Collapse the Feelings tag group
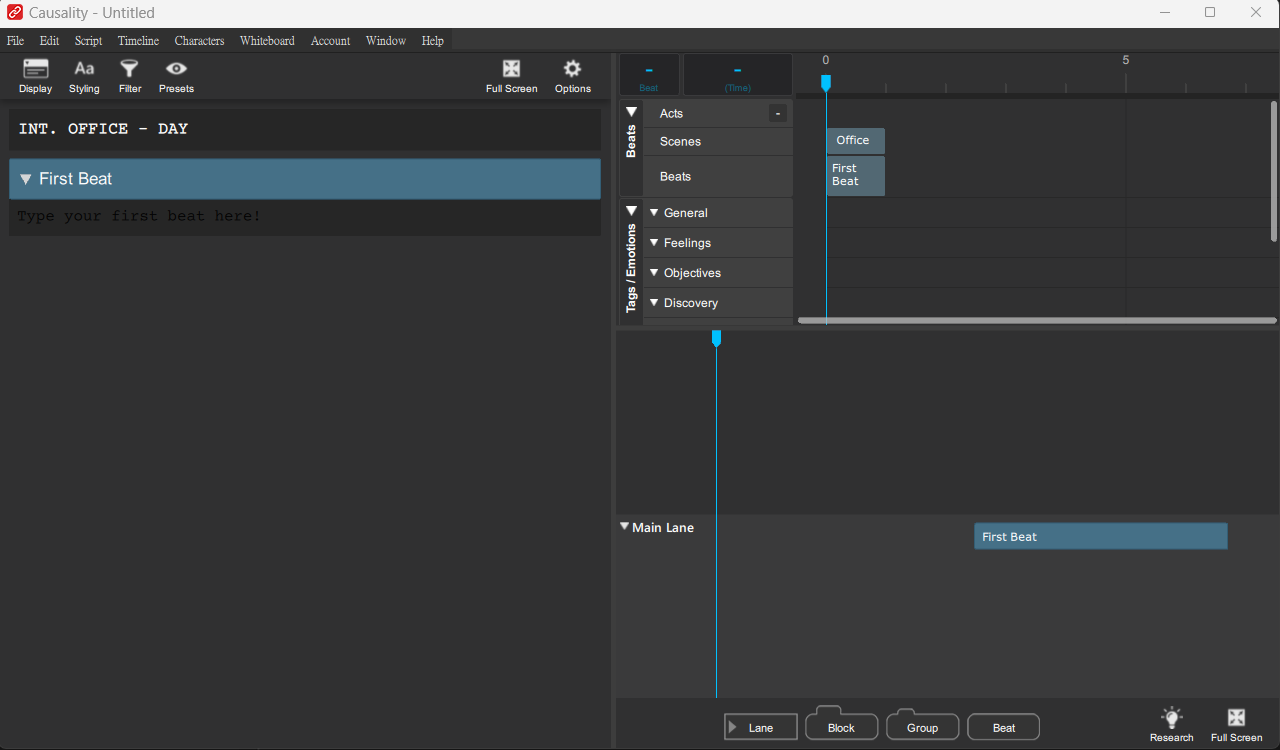Viewport: 1280px width, 750px height. tap(654, 243)
